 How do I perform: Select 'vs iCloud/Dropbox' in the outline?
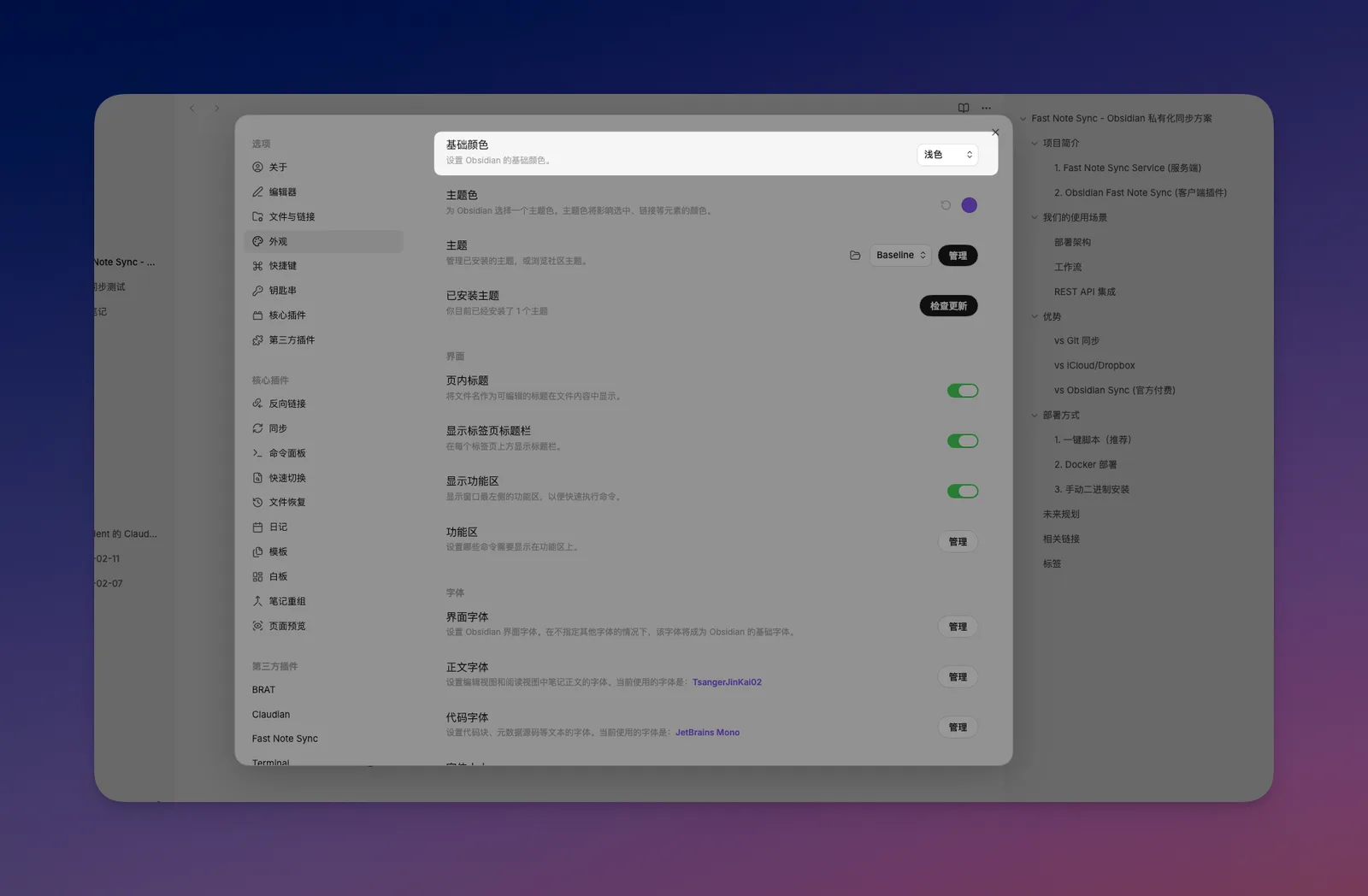tap(1094, 366)
